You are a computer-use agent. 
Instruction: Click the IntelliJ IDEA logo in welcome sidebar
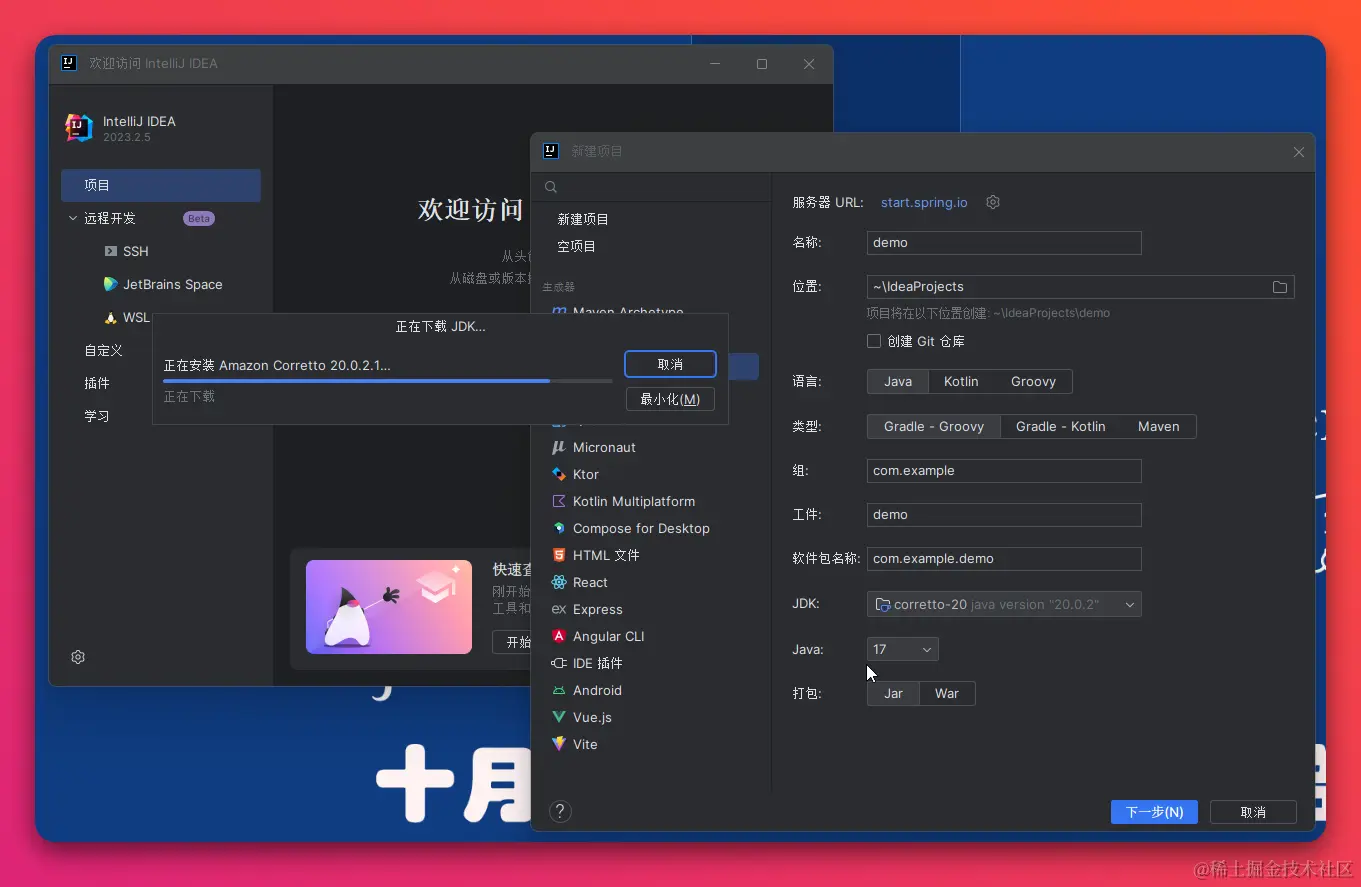[x=79, y=127]
